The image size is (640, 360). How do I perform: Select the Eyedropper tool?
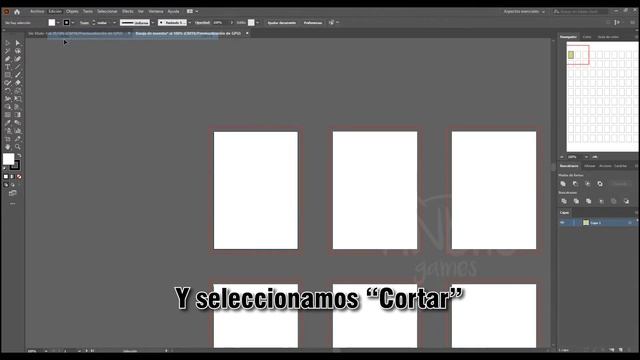click(8, 123)
